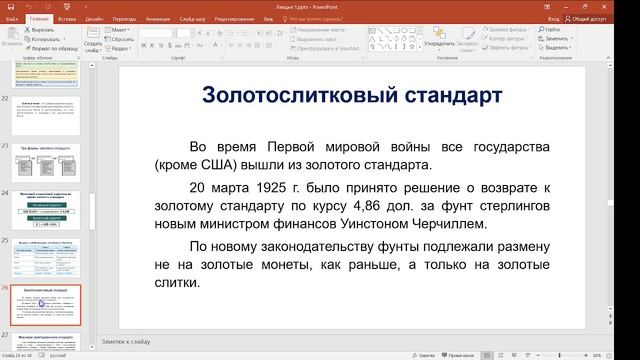Start slideshow from beginning quick access icon
This screenshot has height=360, width=640.
67,7
